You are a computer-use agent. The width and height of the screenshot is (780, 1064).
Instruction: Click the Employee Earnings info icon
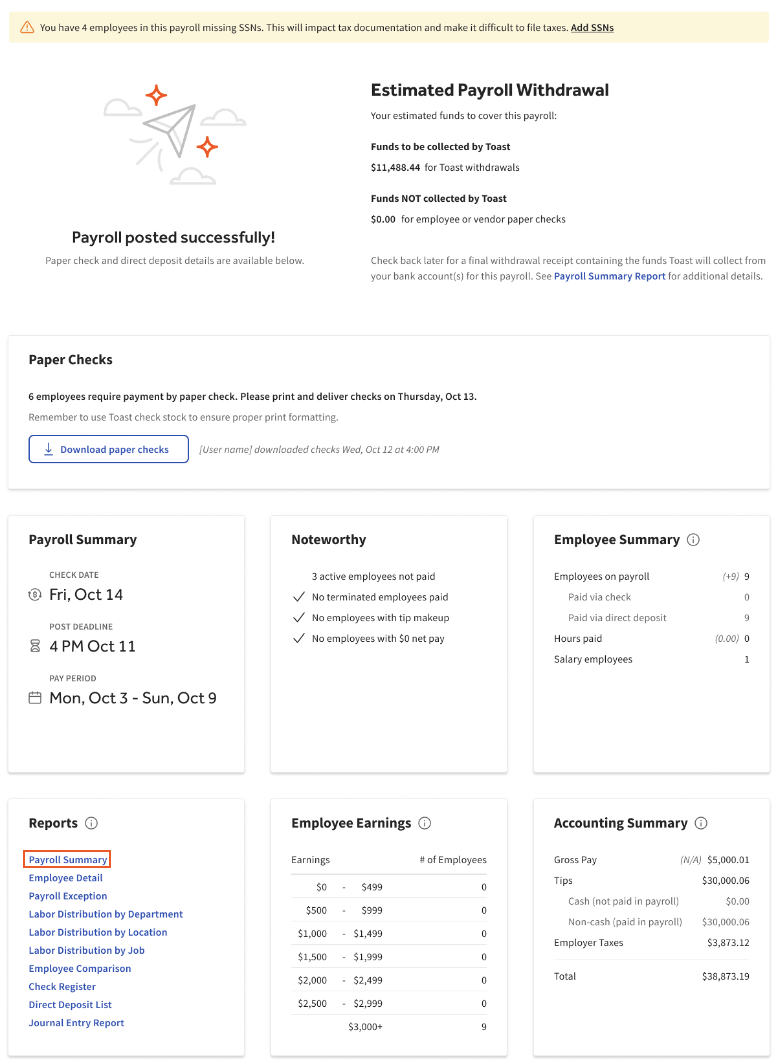424,823
